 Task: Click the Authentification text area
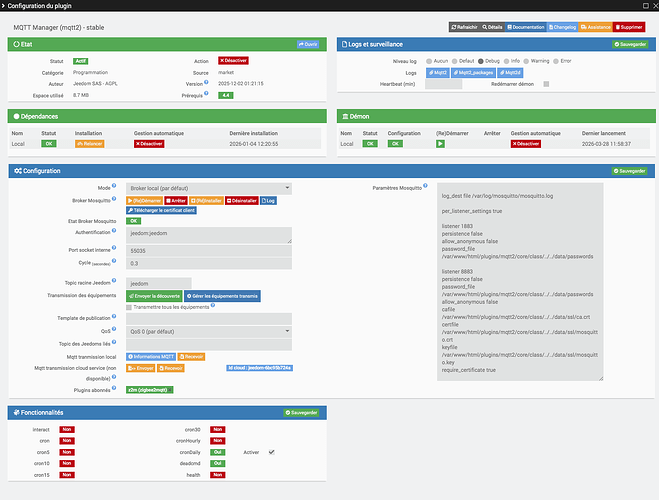(x=209, y=235)
